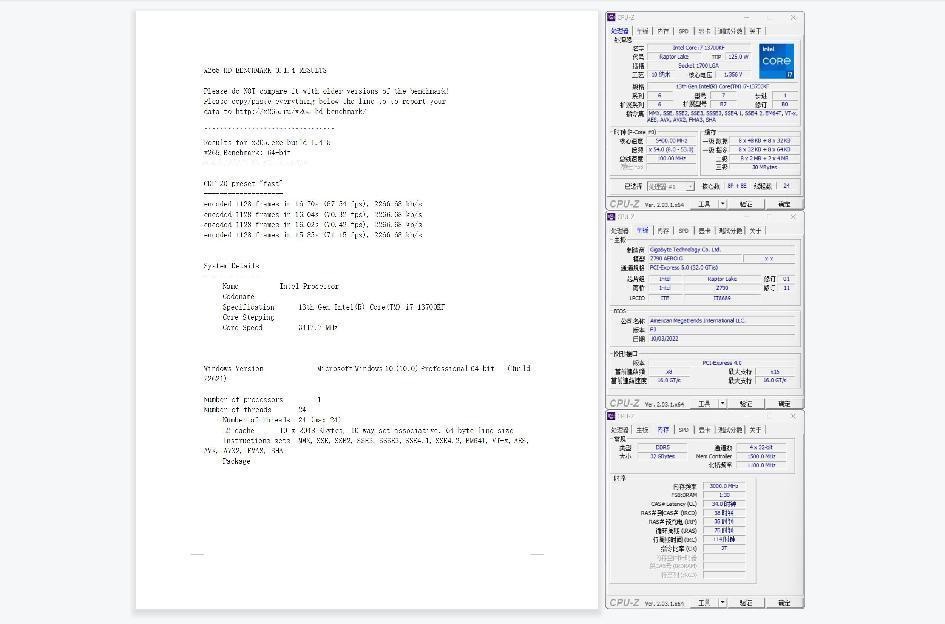Click the 125.0 W TDP value
945x624 pixels.
pos(738,57)
